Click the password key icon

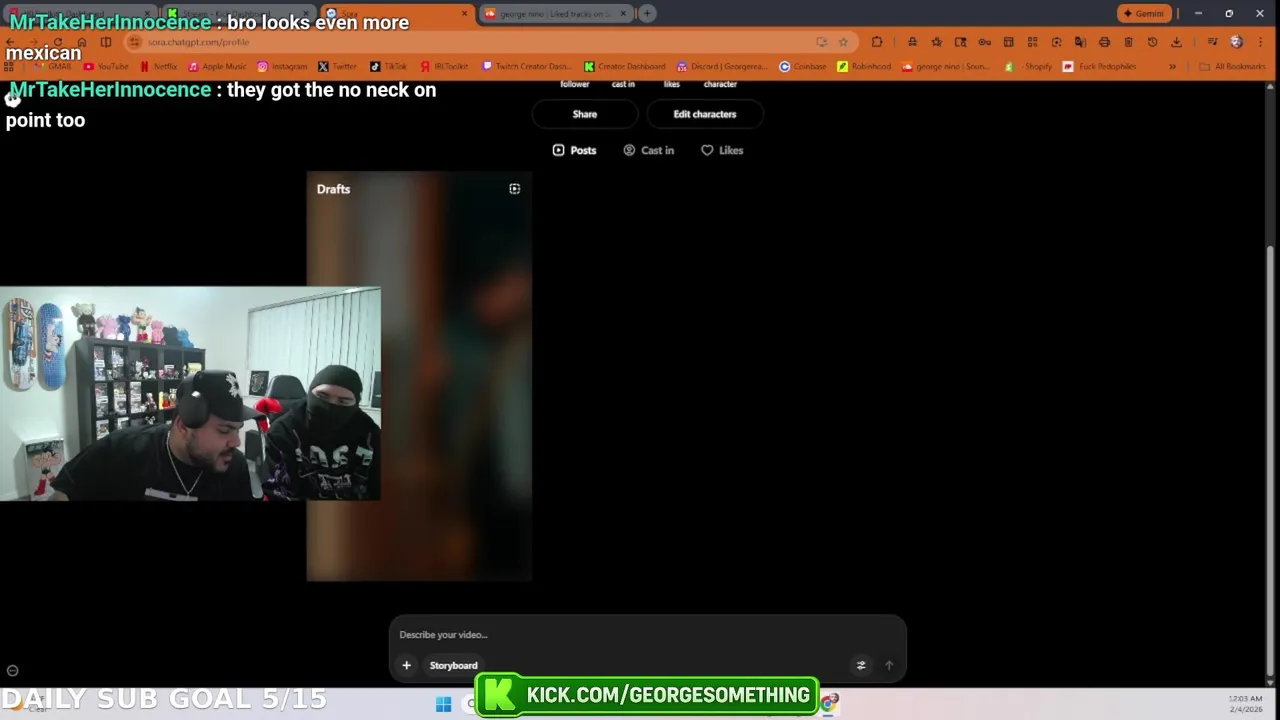click(984, 42)
